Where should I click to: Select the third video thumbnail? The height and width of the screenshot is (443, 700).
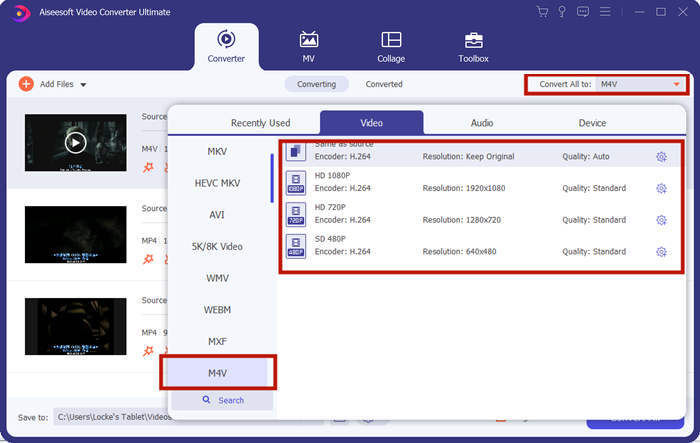click(x=75, y=326)
